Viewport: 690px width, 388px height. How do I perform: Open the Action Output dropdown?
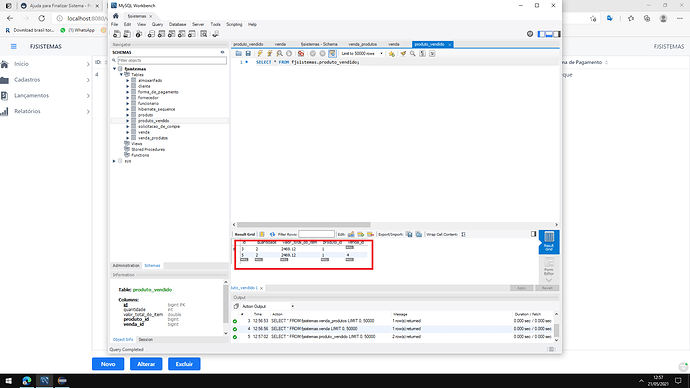click(268, 306)
